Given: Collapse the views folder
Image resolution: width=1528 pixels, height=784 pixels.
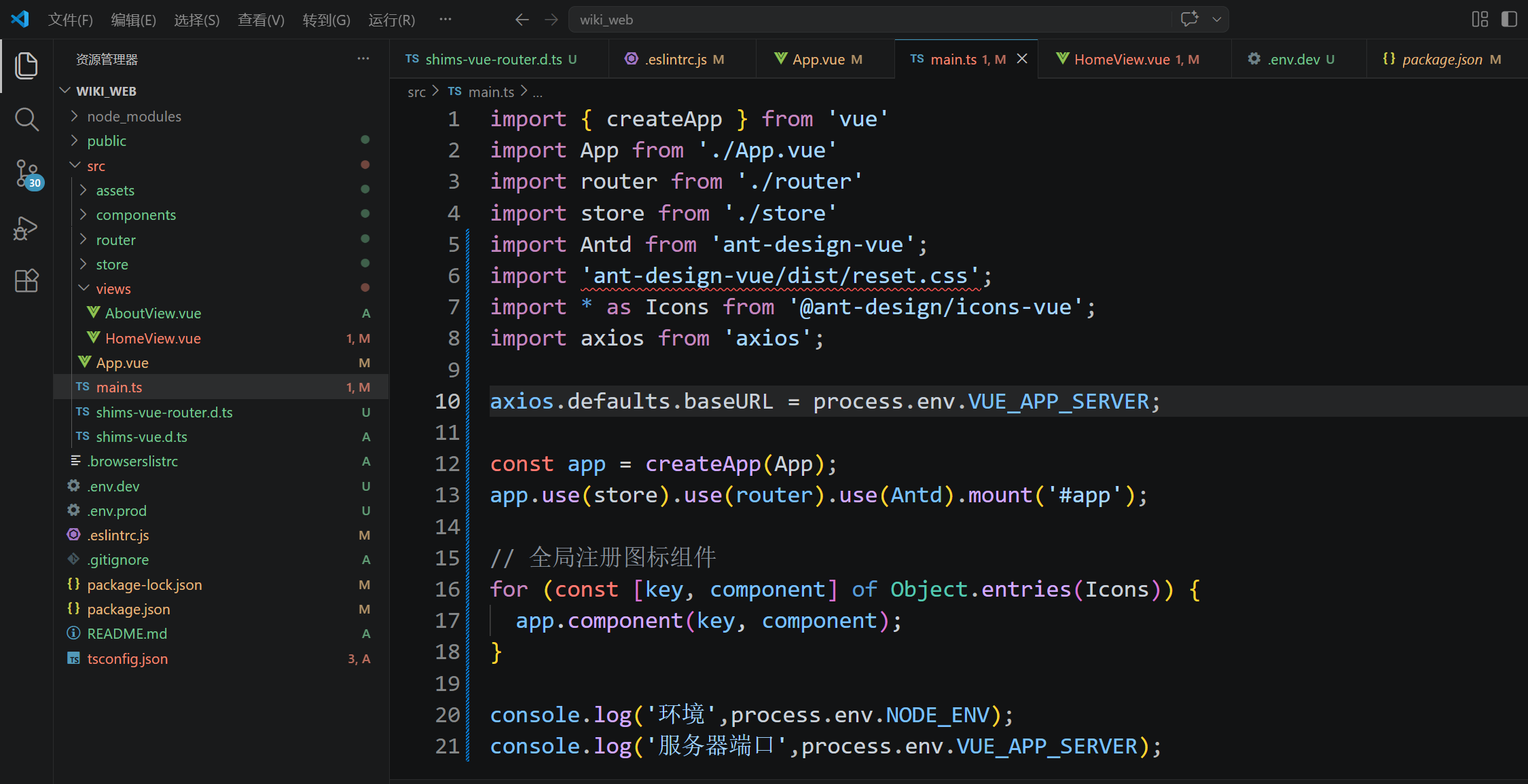Looking at the screenshot, I should point(113,288).
